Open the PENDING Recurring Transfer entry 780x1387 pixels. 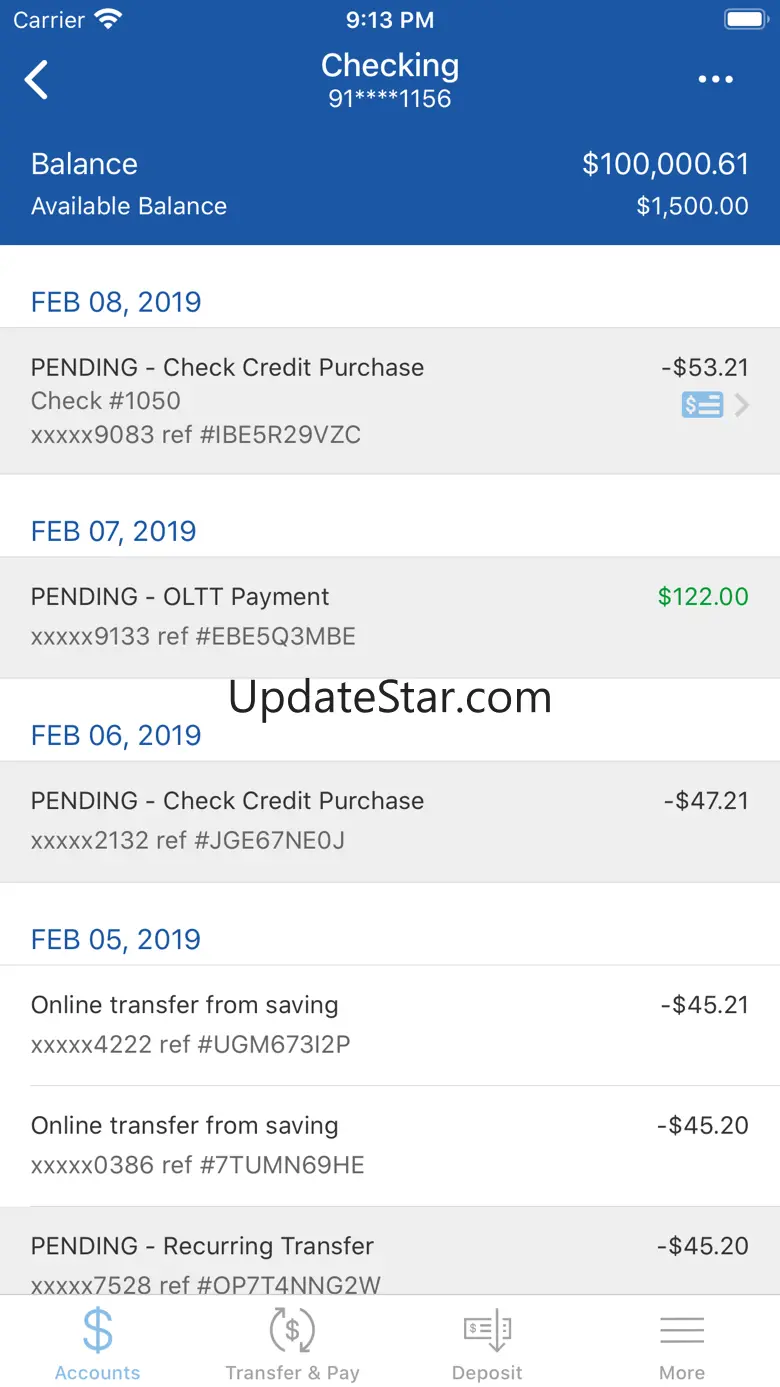pyautogui.click(x=390, y=1251)
